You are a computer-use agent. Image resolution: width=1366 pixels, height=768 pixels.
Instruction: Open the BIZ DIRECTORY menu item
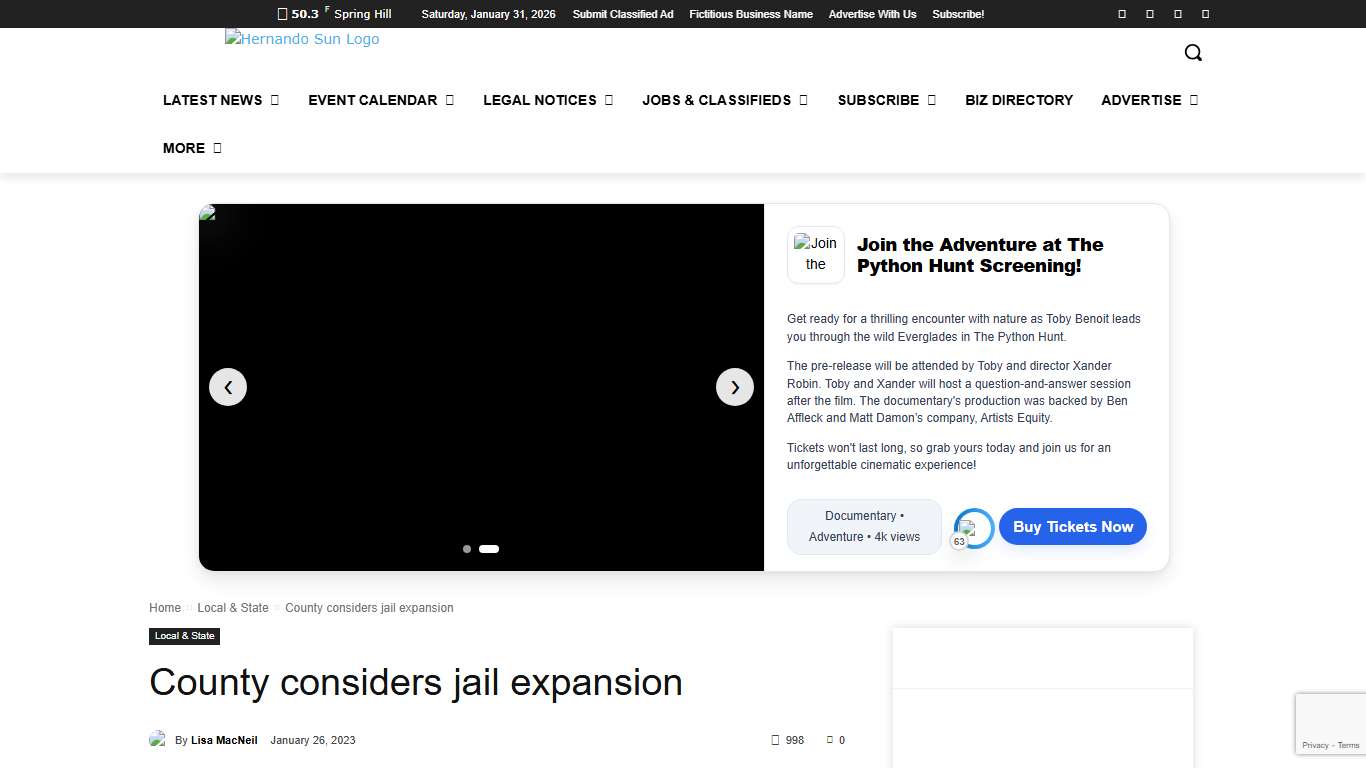pyautogui.click(x=1019, y=100)
